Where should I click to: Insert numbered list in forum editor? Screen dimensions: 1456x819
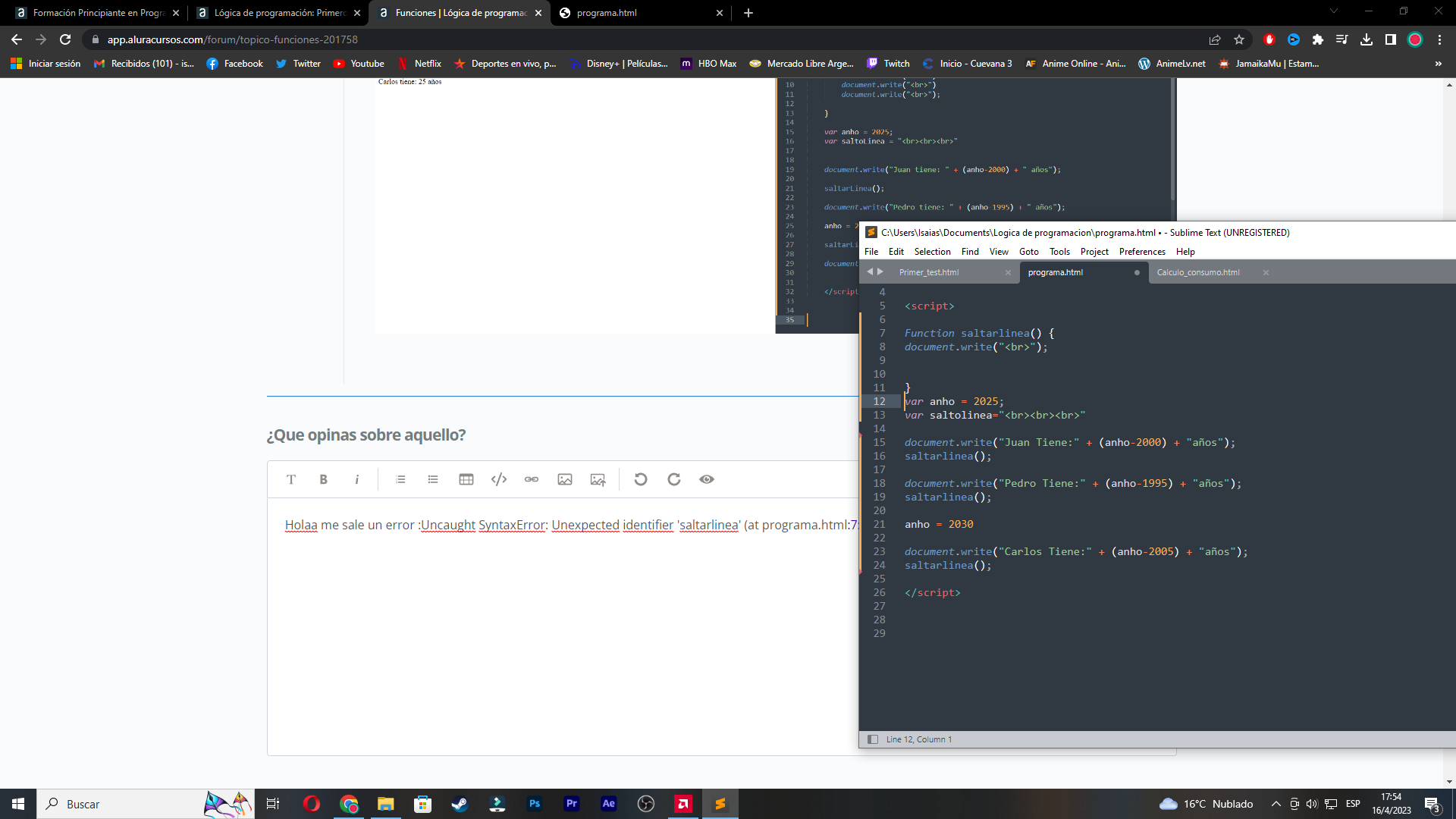coord(400,479)
